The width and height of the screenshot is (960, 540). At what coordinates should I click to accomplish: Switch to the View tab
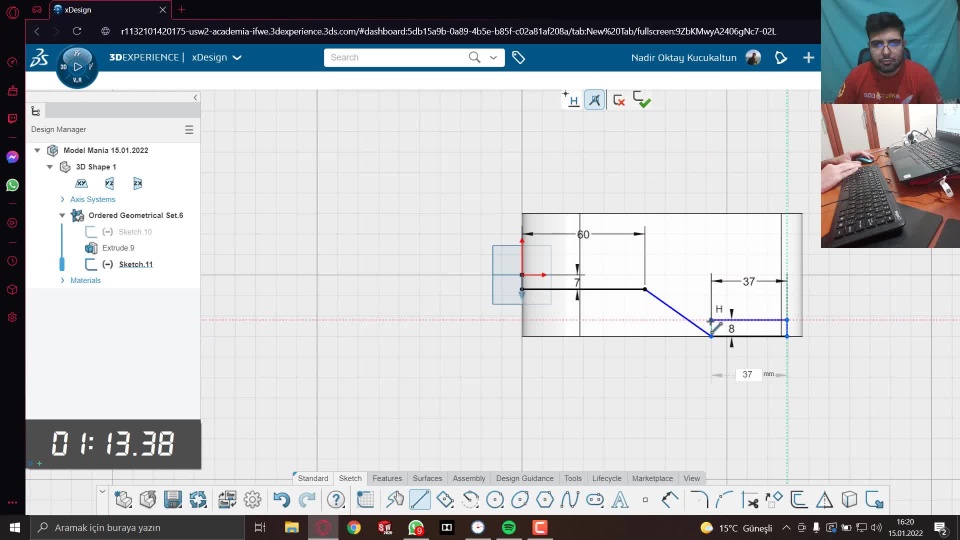692,478
